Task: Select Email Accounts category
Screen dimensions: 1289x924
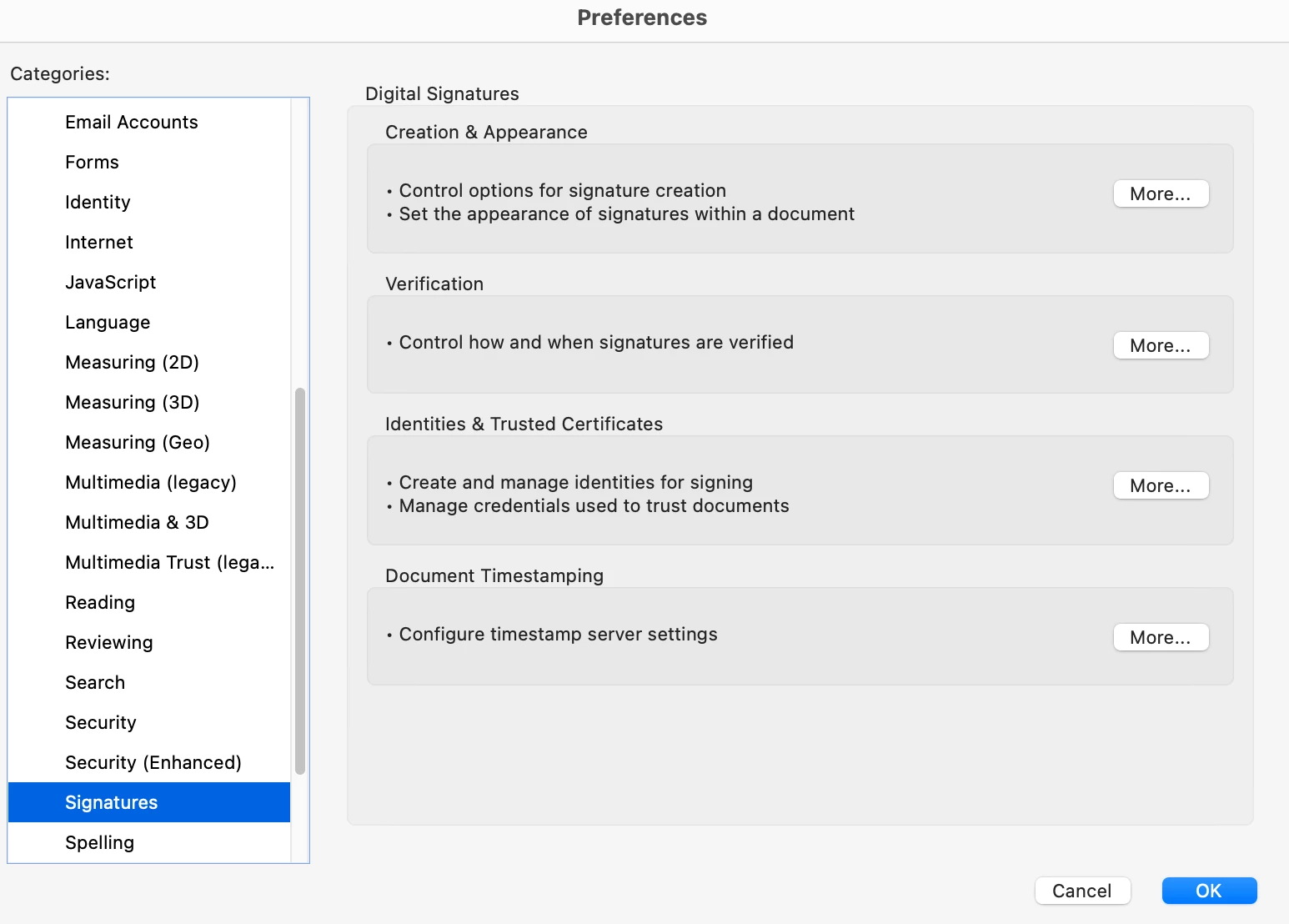Action: tap(149, 122)
